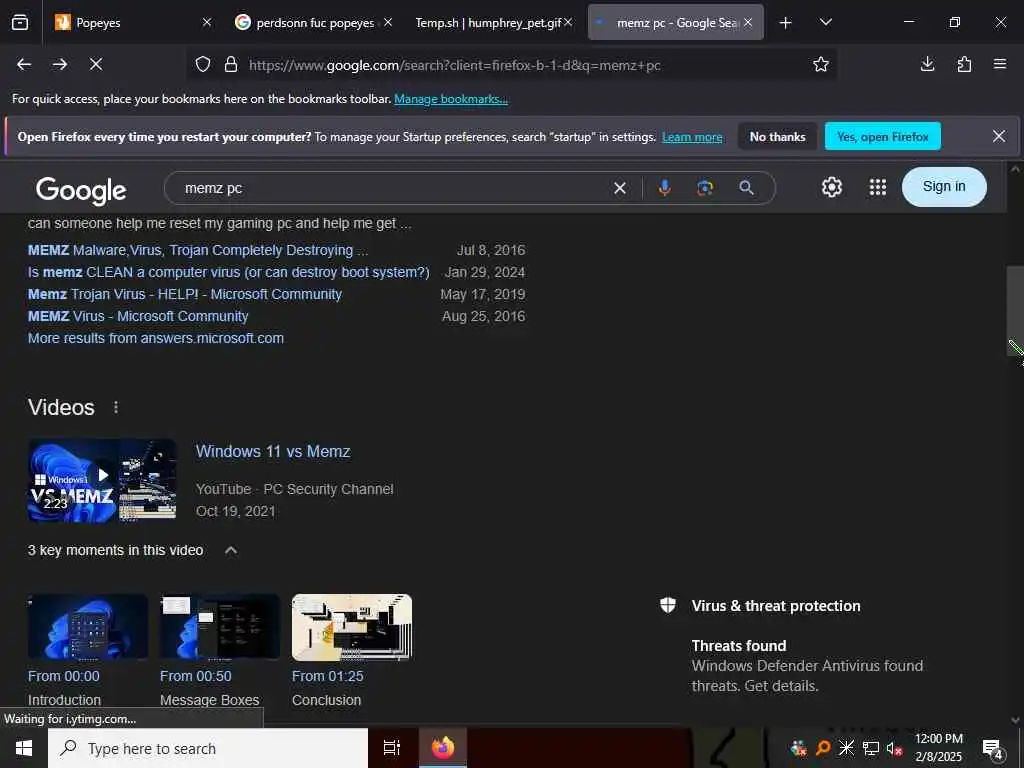Clear the Google search box
The image size is (1024, 768).
point(620,188)
